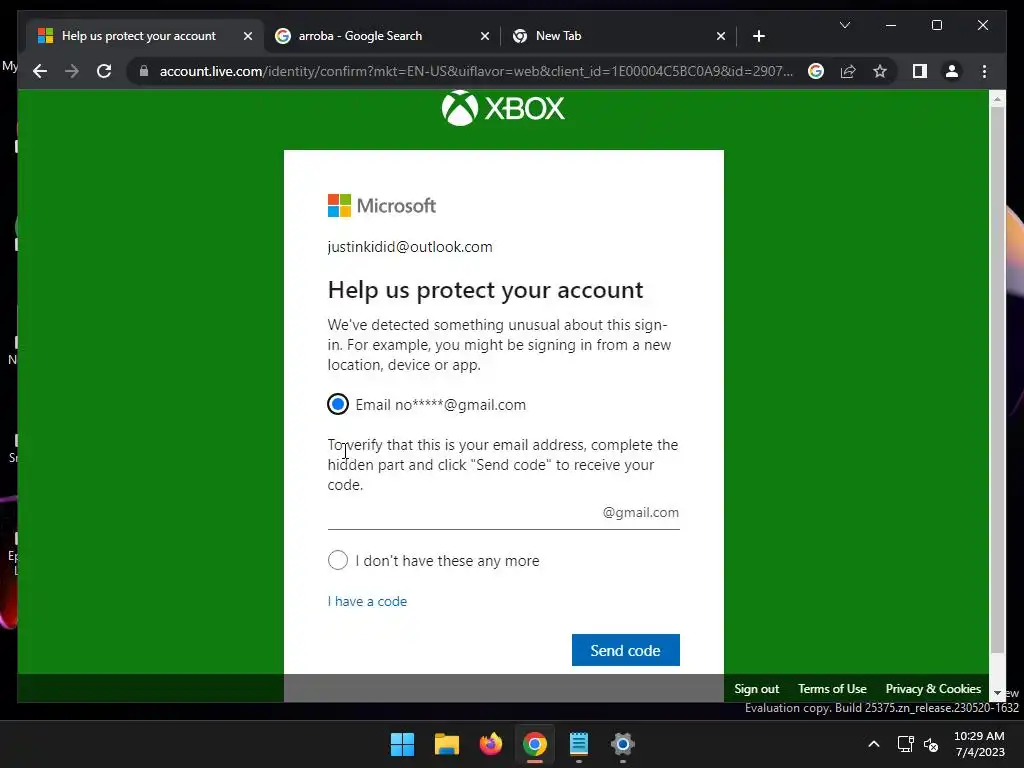The image size is (1024, 768).
Task: Switch to the New Tab tab
Action: click(618, 36)
